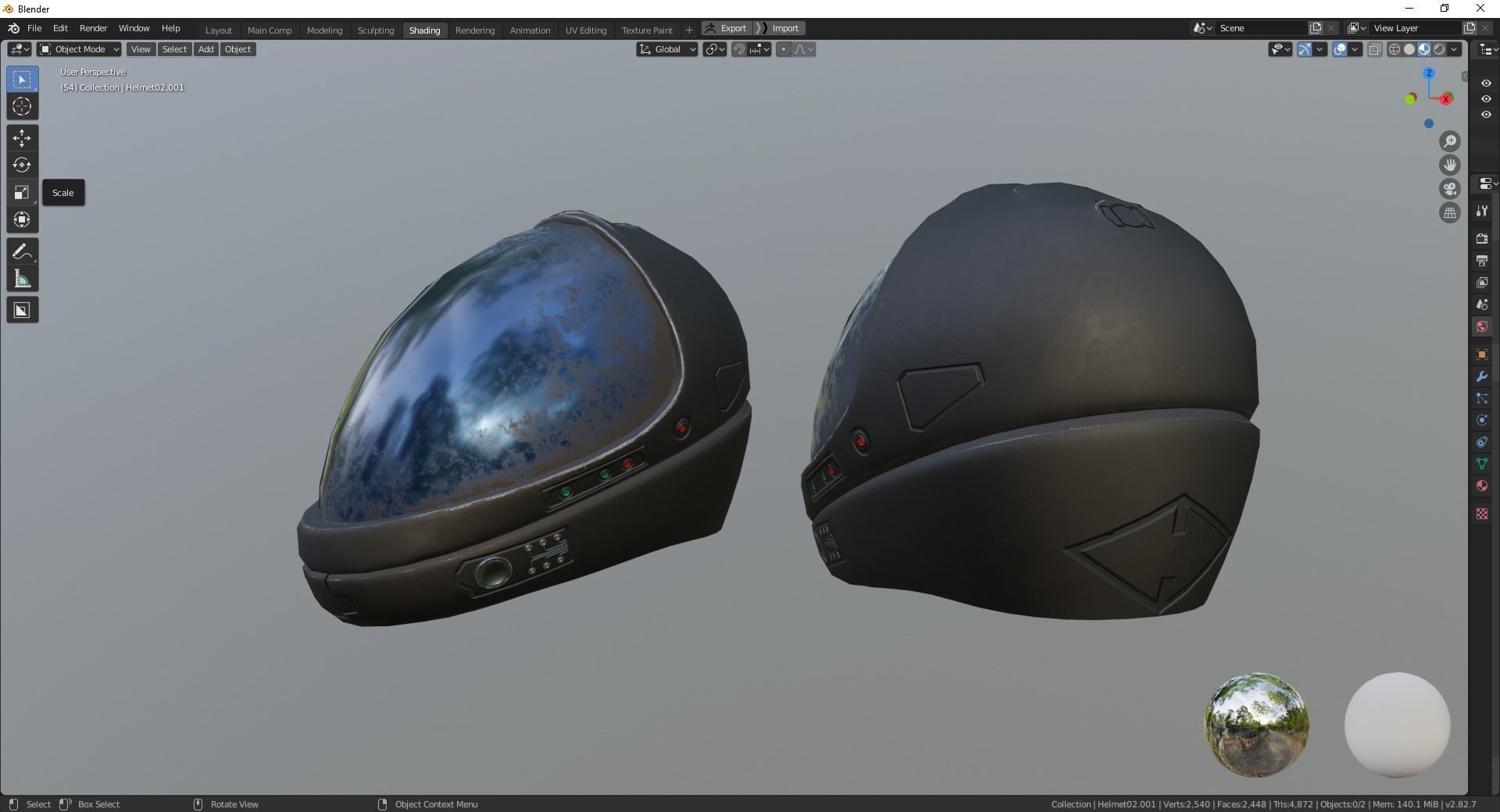Open the Modifiers wrench properties tab
This screenshot has height=812, width=1500.
tap(1482, 376)
